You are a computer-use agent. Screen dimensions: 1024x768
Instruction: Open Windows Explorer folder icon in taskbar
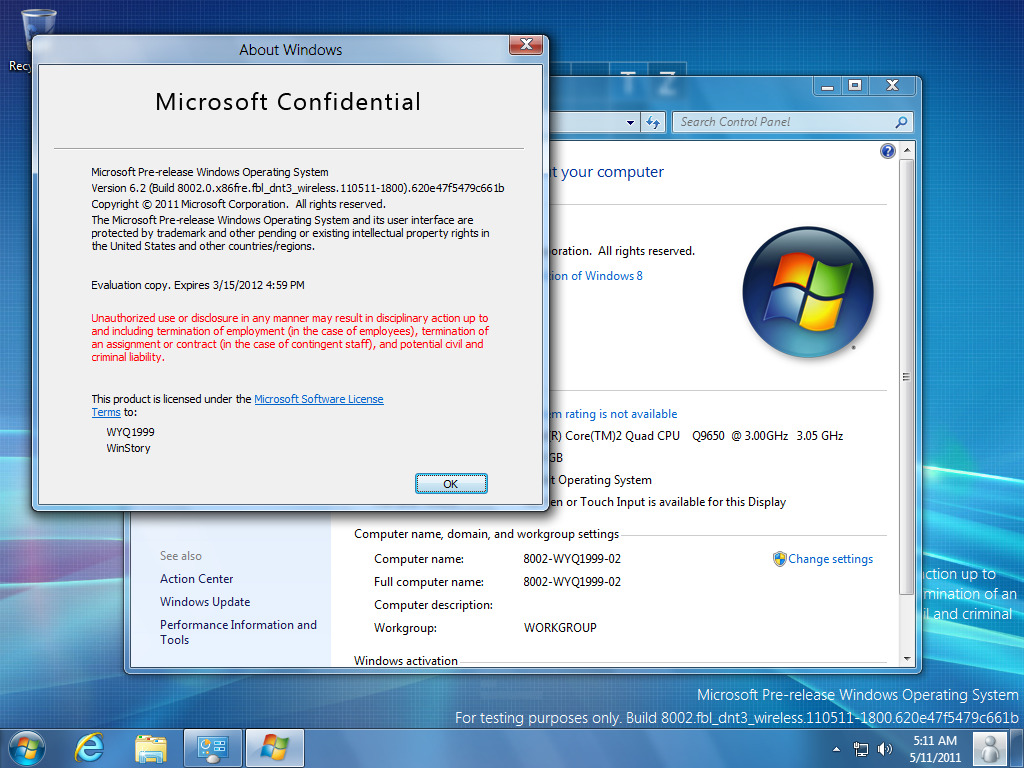pos(151,747)
